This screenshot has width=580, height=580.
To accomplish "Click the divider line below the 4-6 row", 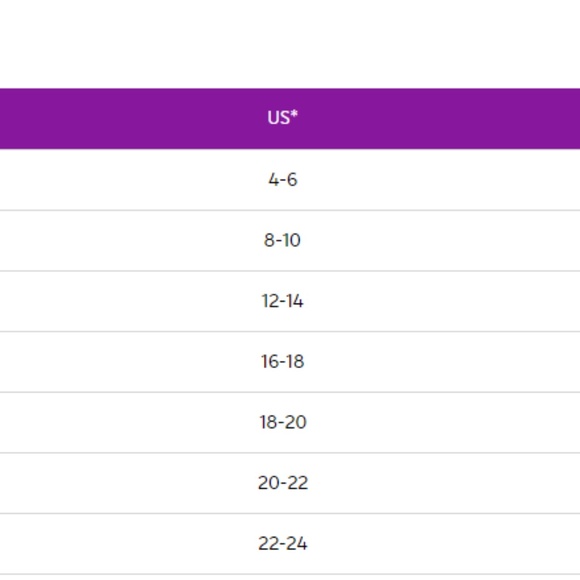I will click(290, 210).
